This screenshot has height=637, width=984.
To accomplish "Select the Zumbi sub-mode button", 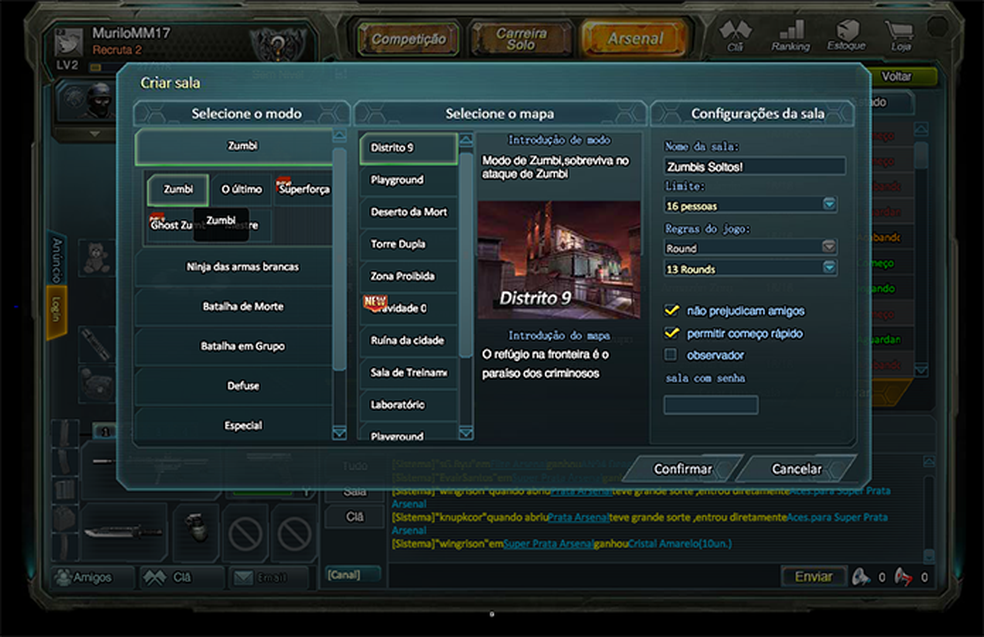I will 178,190.
